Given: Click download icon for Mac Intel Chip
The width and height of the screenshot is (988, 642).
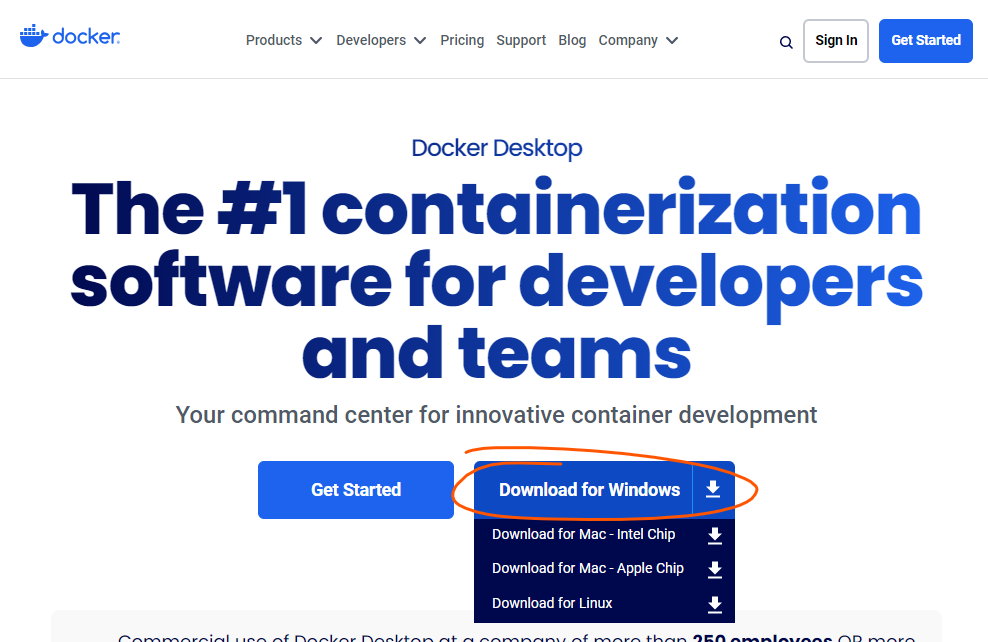Looking at the screenshot, I should [x=715, y=536].
